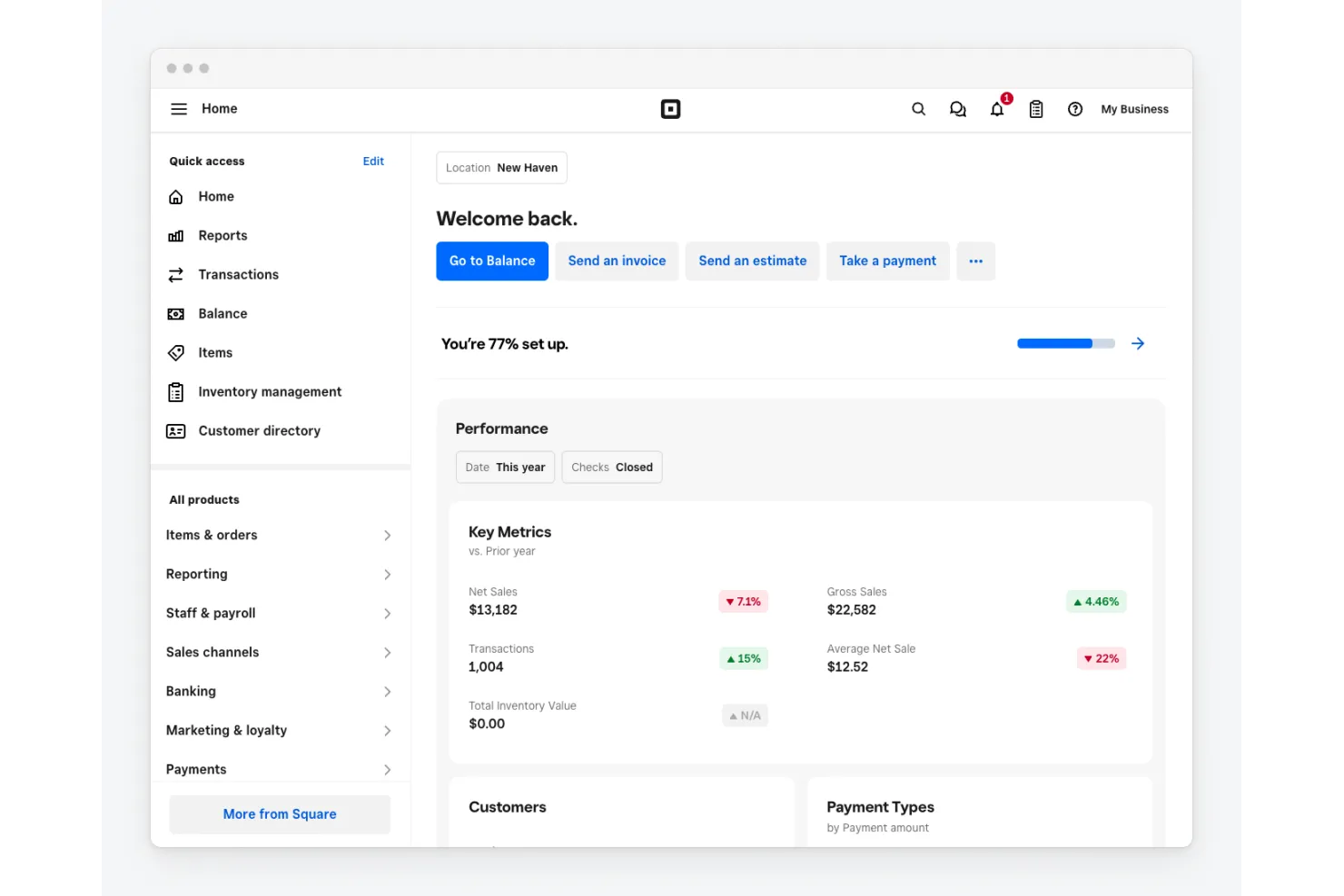The width and height of the screenshot is (1344, 896).
Task: Click the help question mark icon
Action: [x=1075, y=109]
